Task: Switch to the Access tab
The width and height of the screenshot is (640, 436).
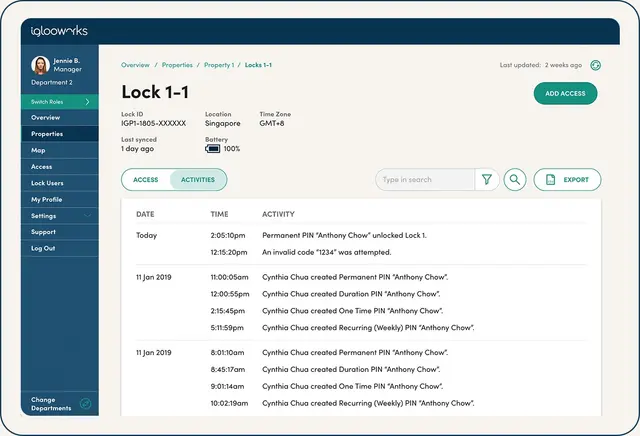Action: [x=146, y=180]
